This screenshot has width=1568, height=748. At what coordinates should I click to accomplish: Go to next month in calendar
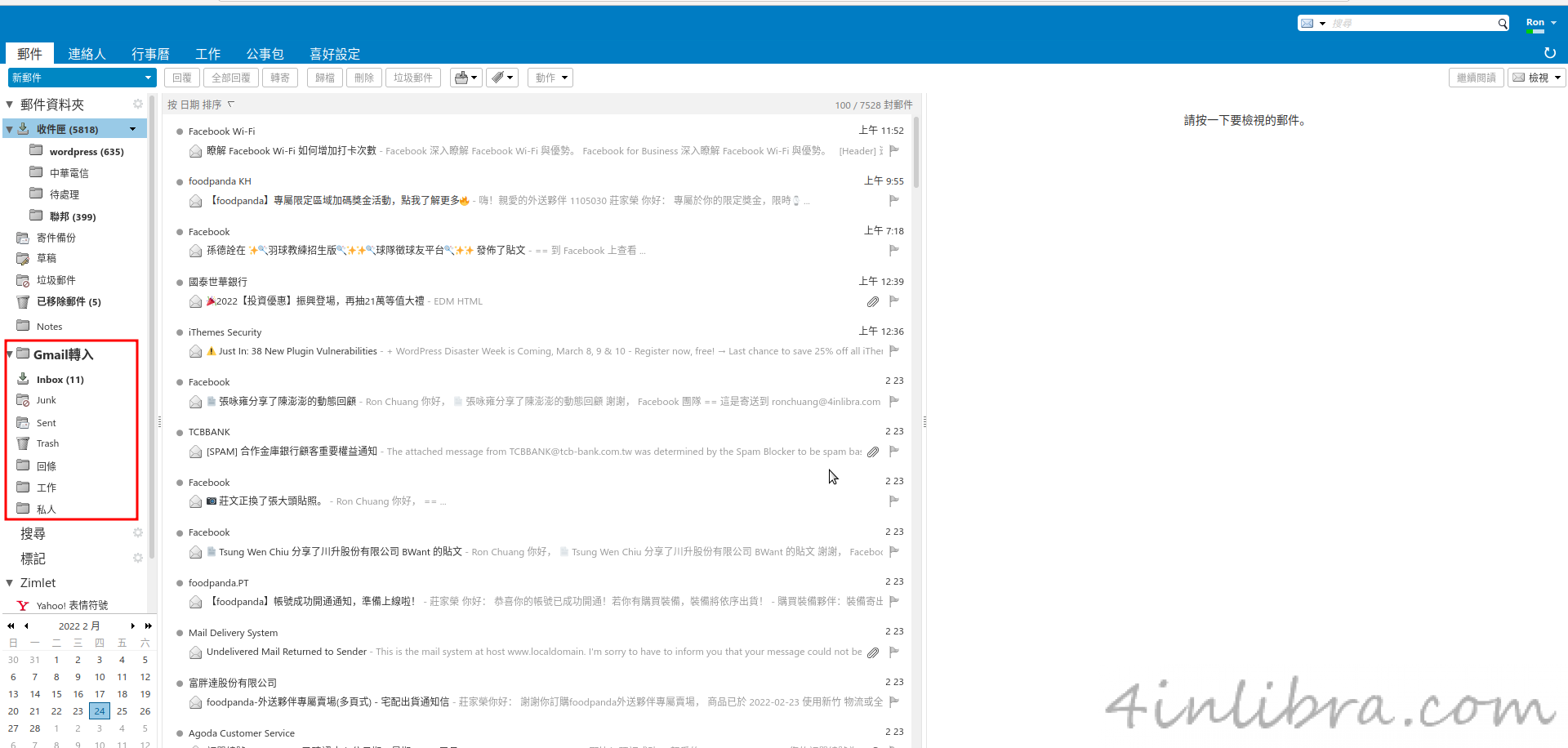pyautogui.click(x=132, y=626)
